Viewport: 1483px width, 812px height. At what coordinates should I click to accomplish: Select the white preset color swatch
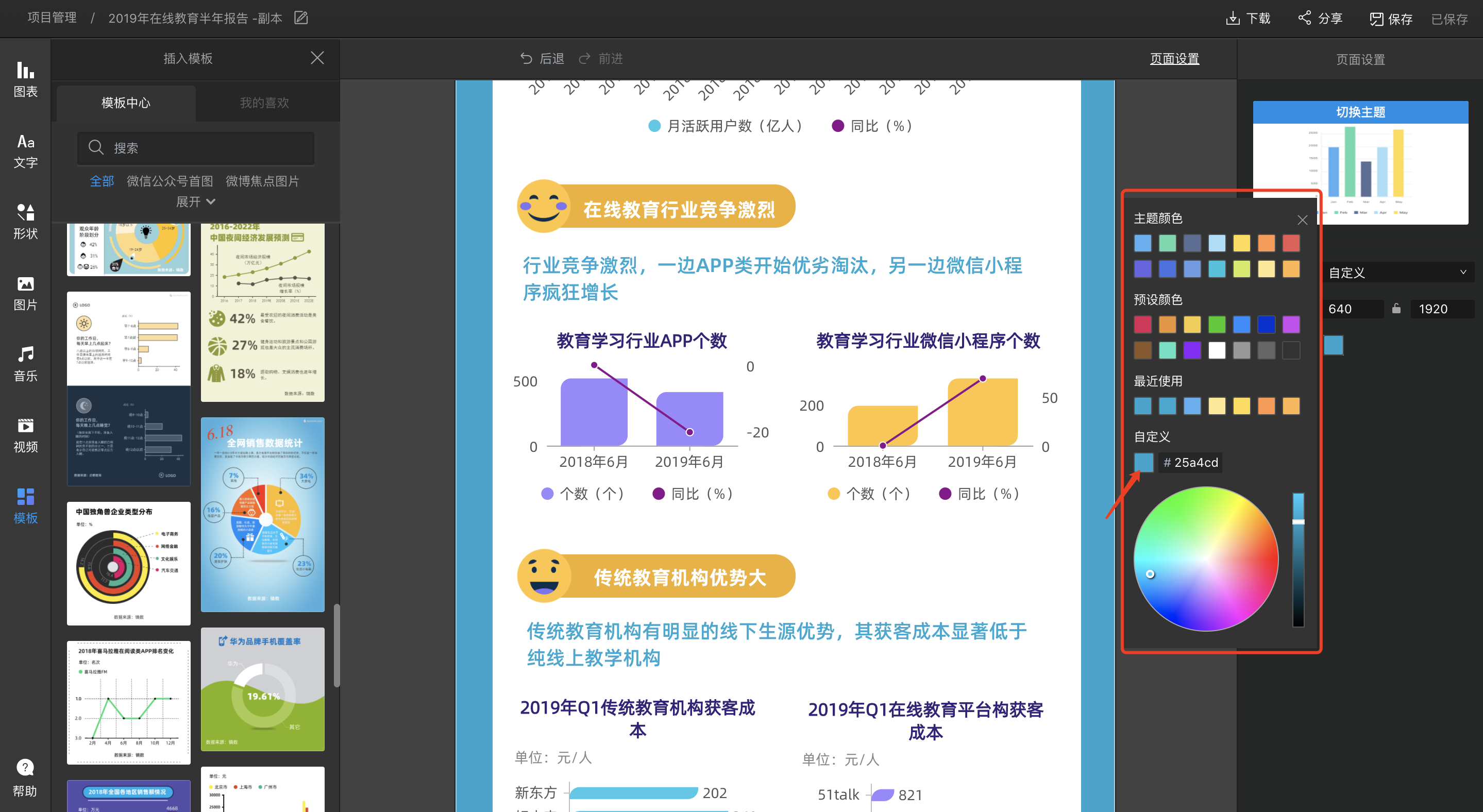[1217, 350]
